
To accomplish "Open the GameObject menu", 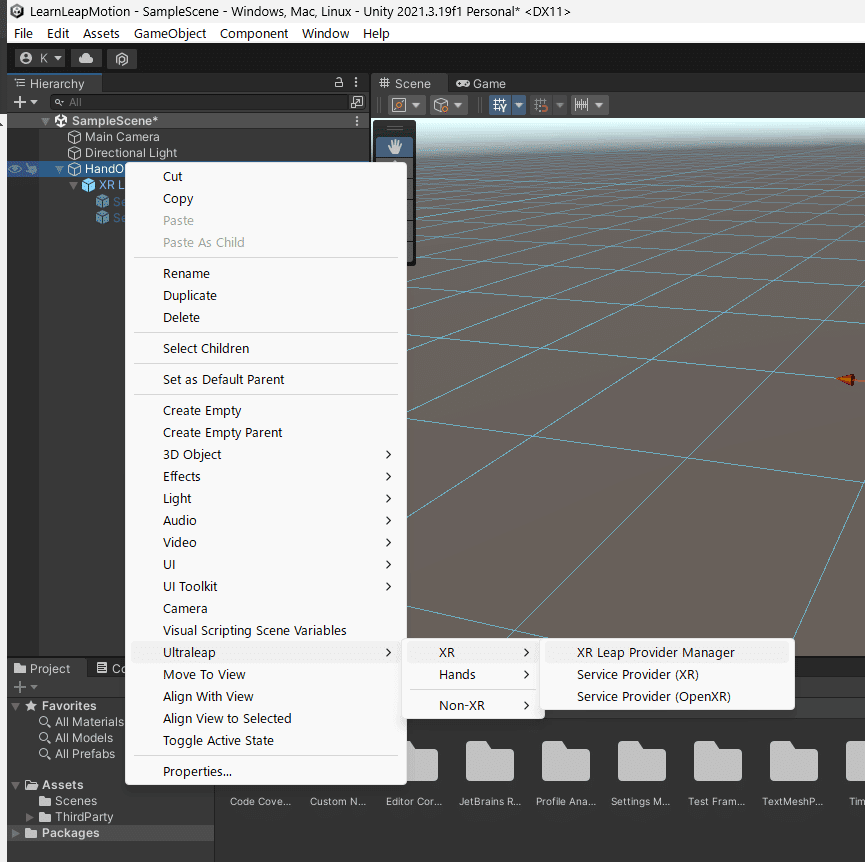I will (x=170, y=33).
